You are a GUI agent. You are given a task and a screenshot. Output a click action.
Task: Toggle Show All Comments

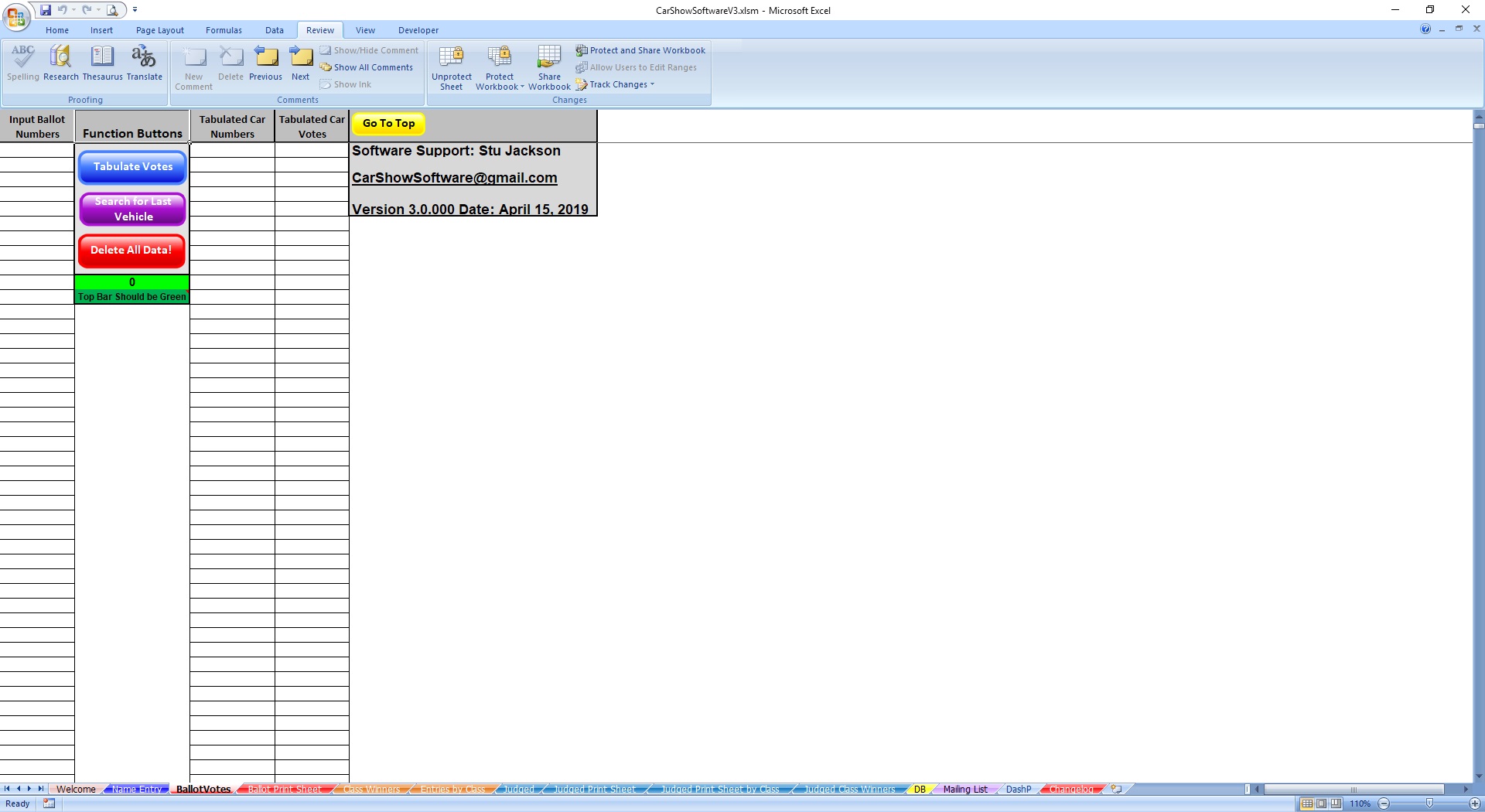click(x=367, y=67)
